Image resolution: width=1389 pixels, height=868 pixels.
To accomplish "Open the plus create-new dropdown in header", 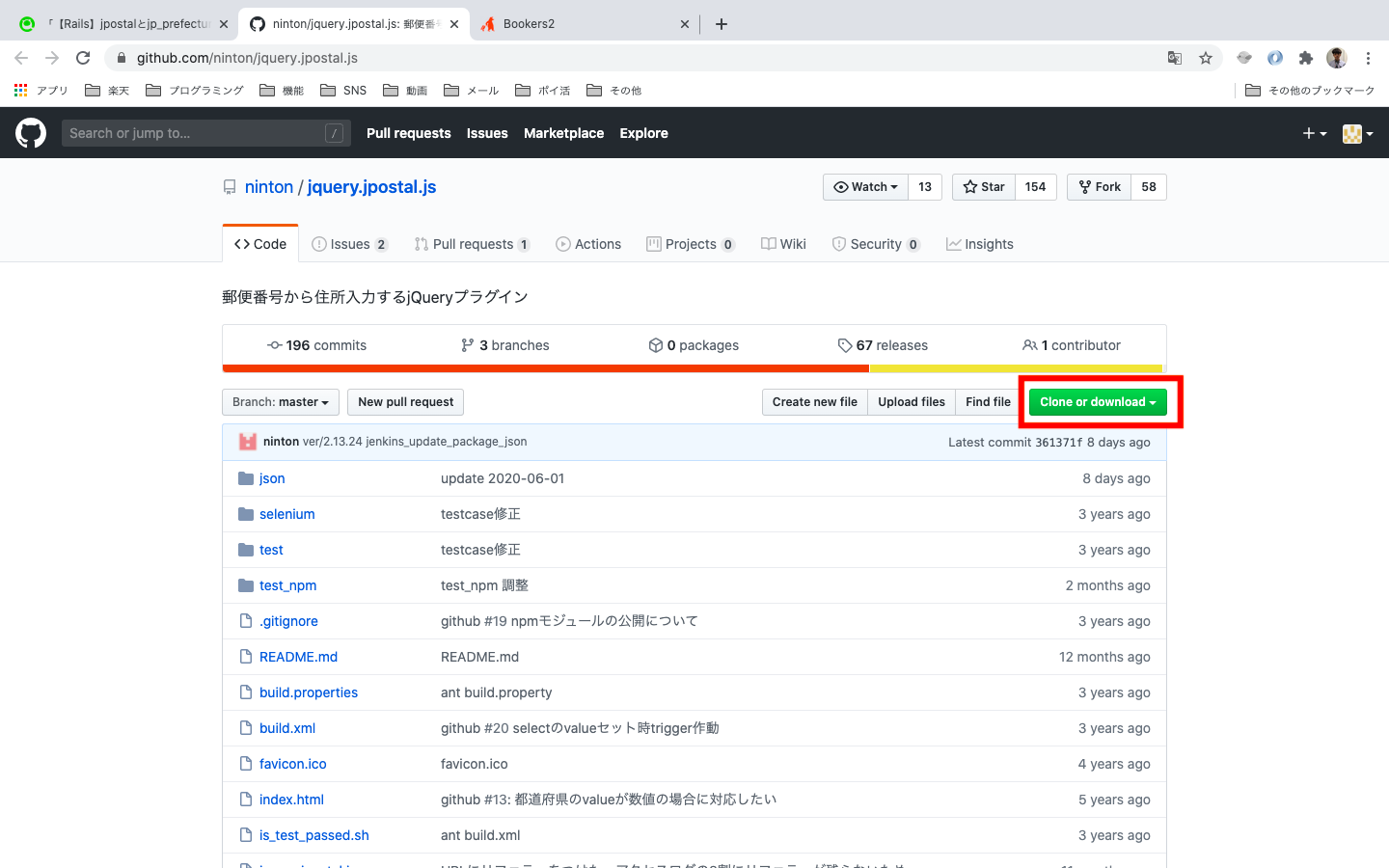I will pos(1315,133).
